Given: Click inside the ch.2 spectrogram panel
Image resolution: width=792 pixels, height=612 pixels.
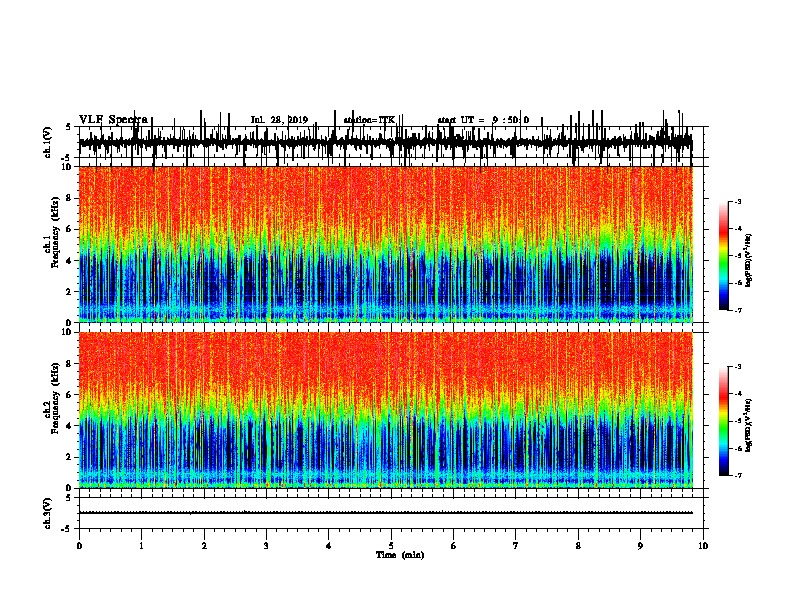Looking at the screenshot, I should click(385, 410).
